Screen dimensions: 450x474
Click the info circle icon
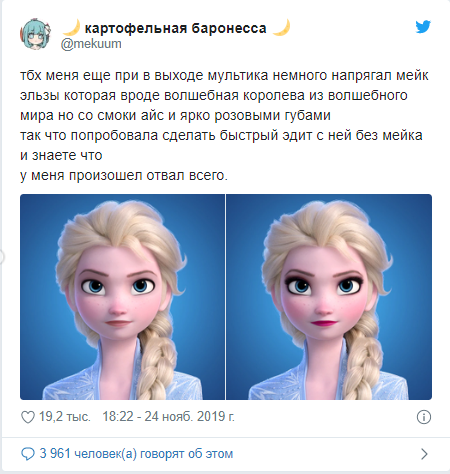(x=424, y=417)
